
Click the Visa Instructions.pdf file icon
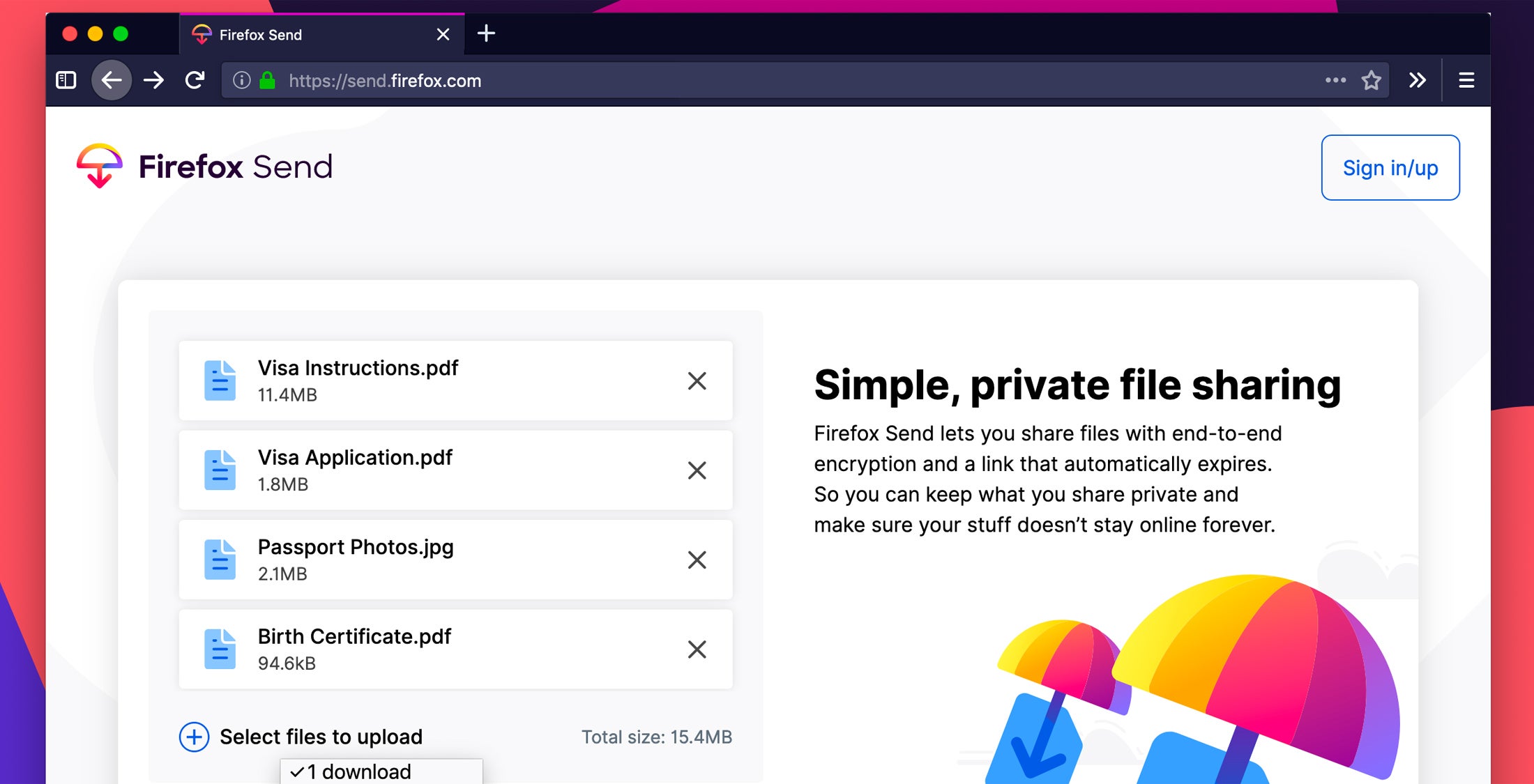(220, 381)
